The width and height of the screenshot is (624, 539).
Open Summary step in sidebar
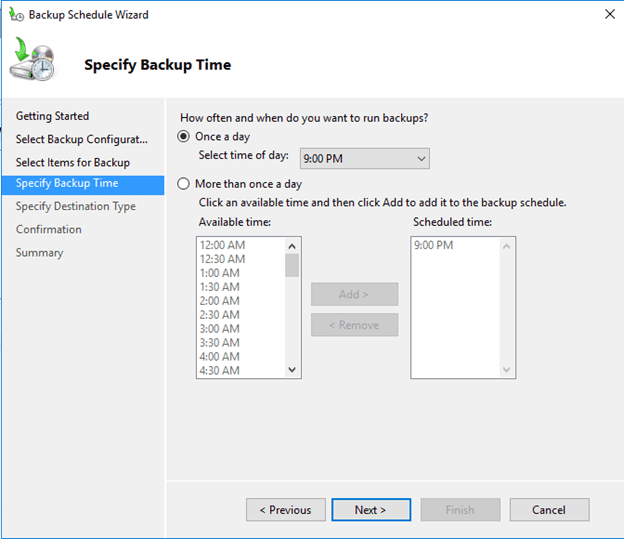tap(39, 253)
